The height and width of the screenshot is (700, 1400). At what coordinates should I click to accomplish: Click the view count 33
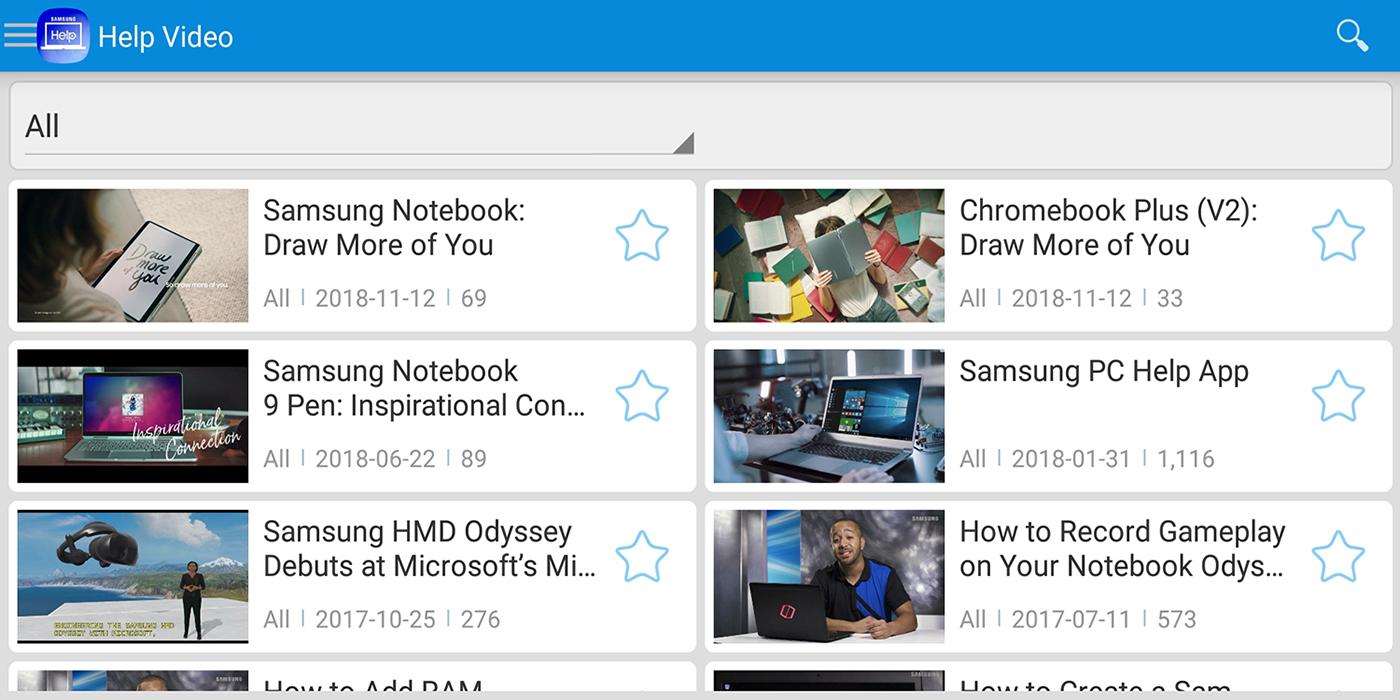pyautogui.click(x=1170, y=299)
